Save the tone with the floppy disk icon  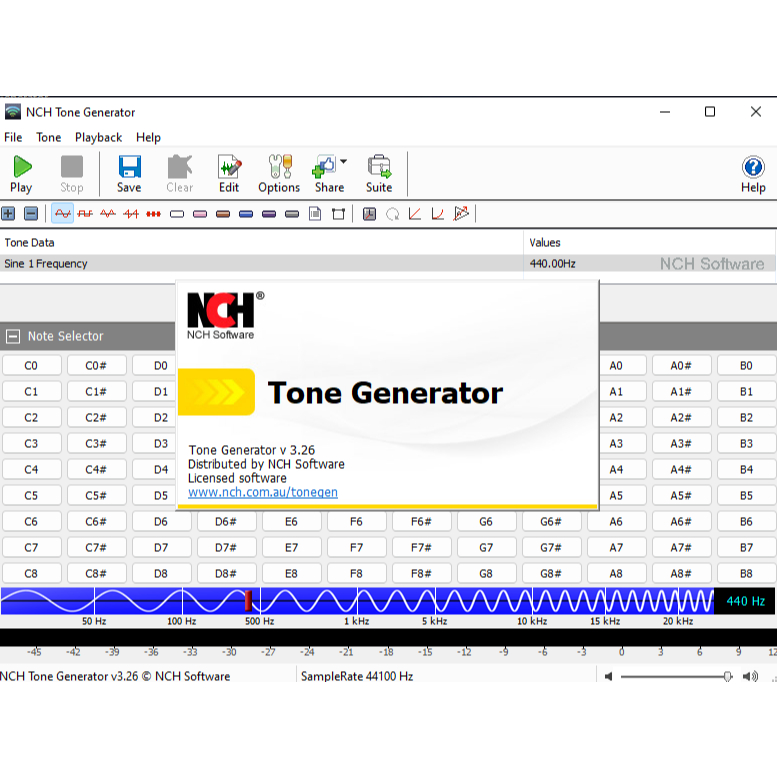[129, 173]
